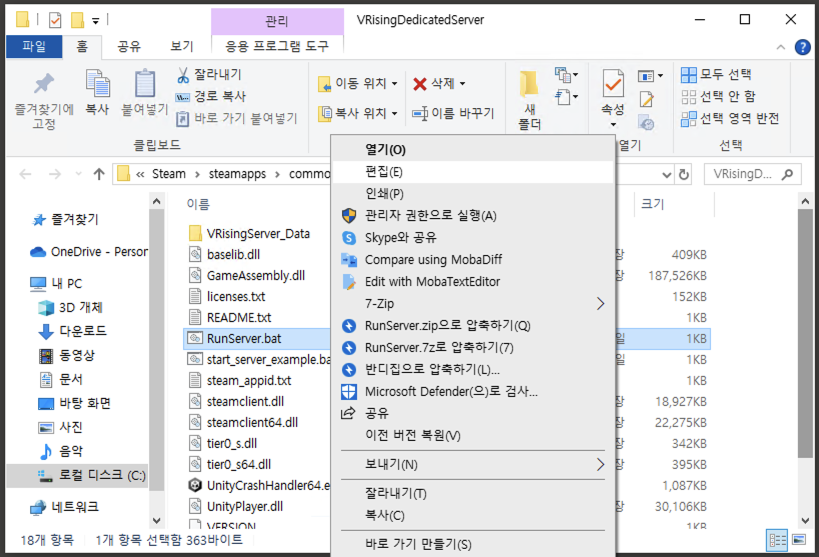Select Network (네트워크) in navigation pane
The image size is (819, 557).
pos(64,507)
